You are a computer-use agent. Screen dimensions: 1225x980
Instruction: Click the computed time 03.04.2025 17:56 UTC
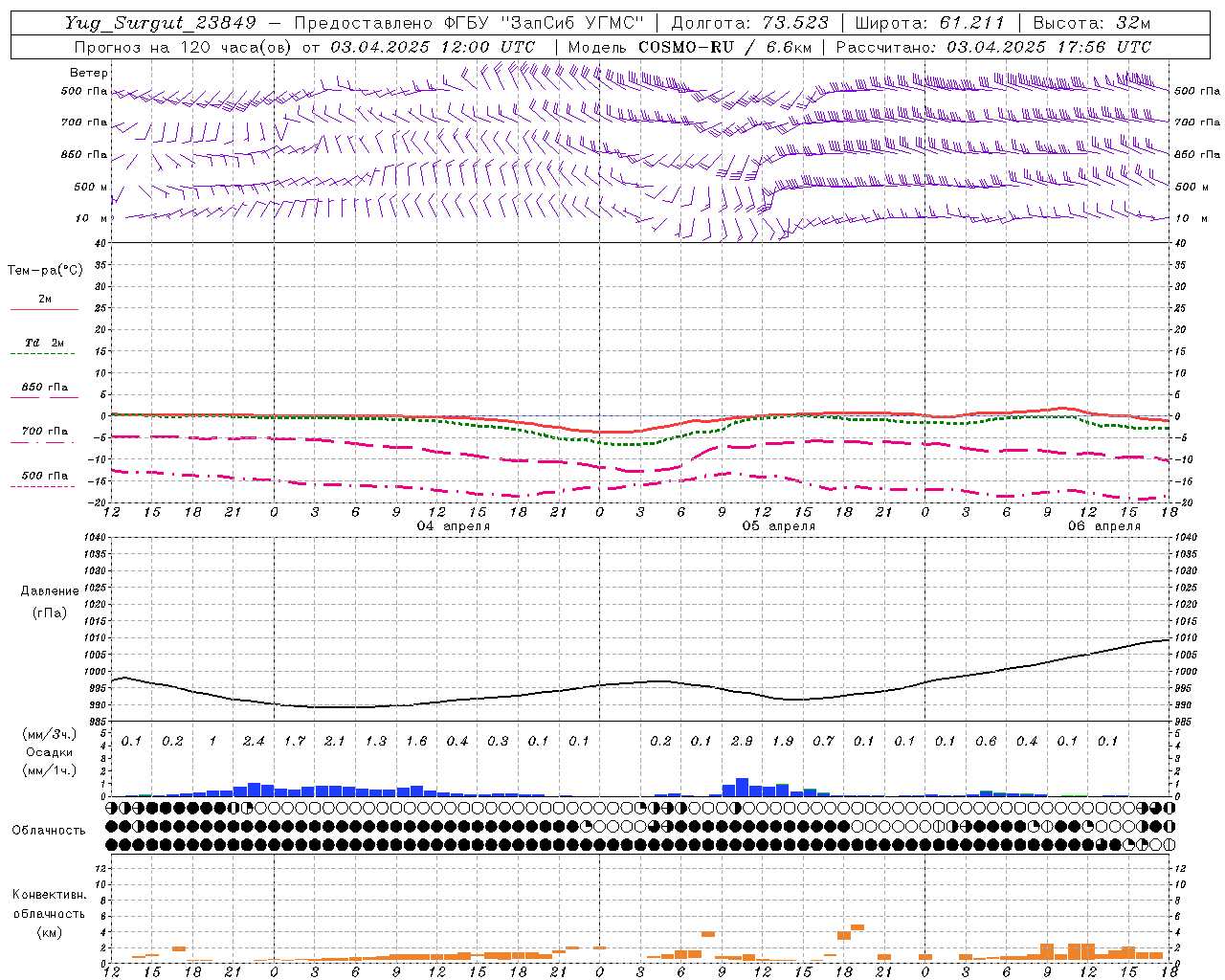coord(1049,47)
